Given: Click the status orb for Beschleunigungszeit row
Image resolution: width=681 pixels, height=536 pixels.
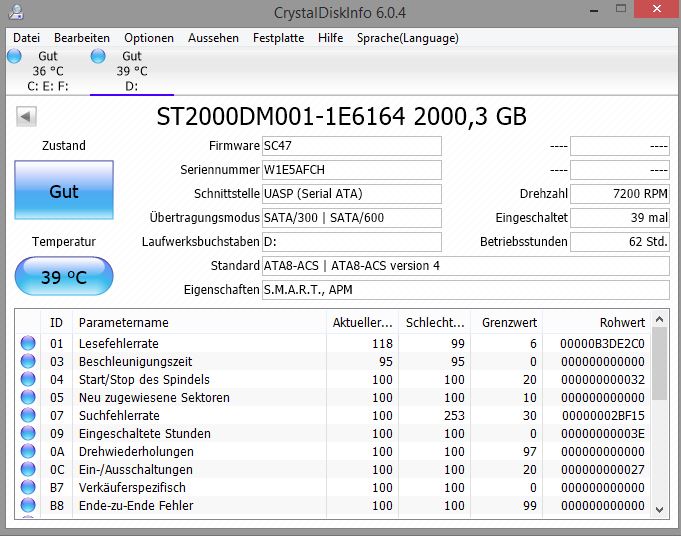Looking at the screenshot, I should pyautogui.click(x=28, y=361).
